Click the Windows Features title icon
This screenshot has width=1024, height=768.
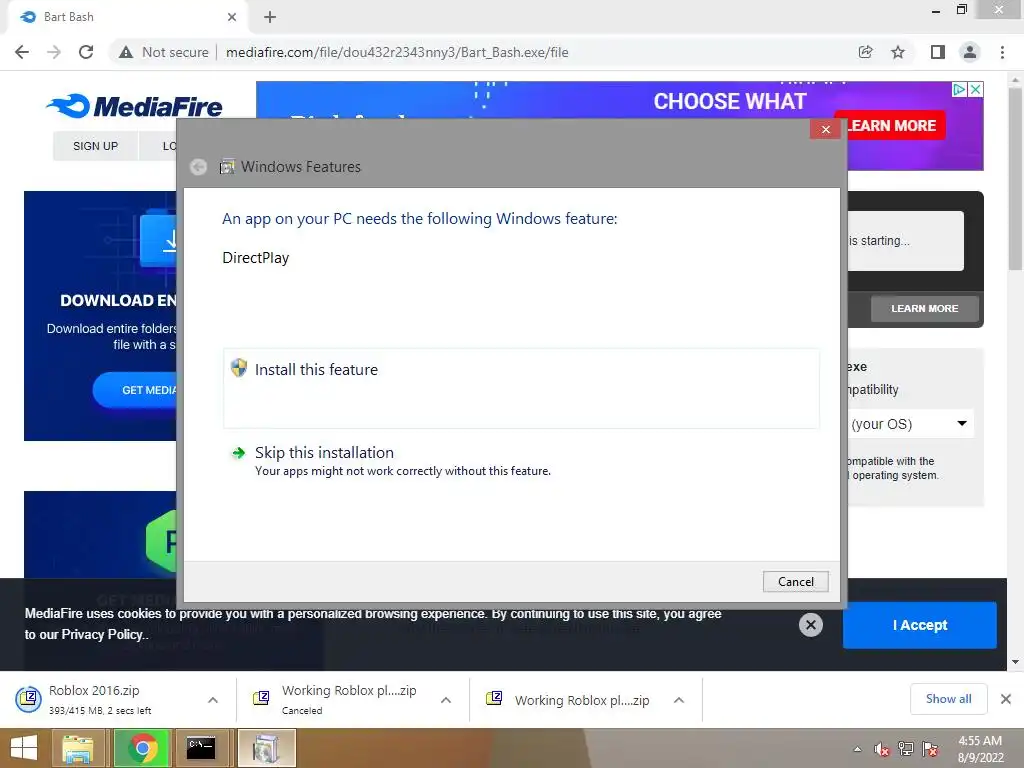coord(227,167)
